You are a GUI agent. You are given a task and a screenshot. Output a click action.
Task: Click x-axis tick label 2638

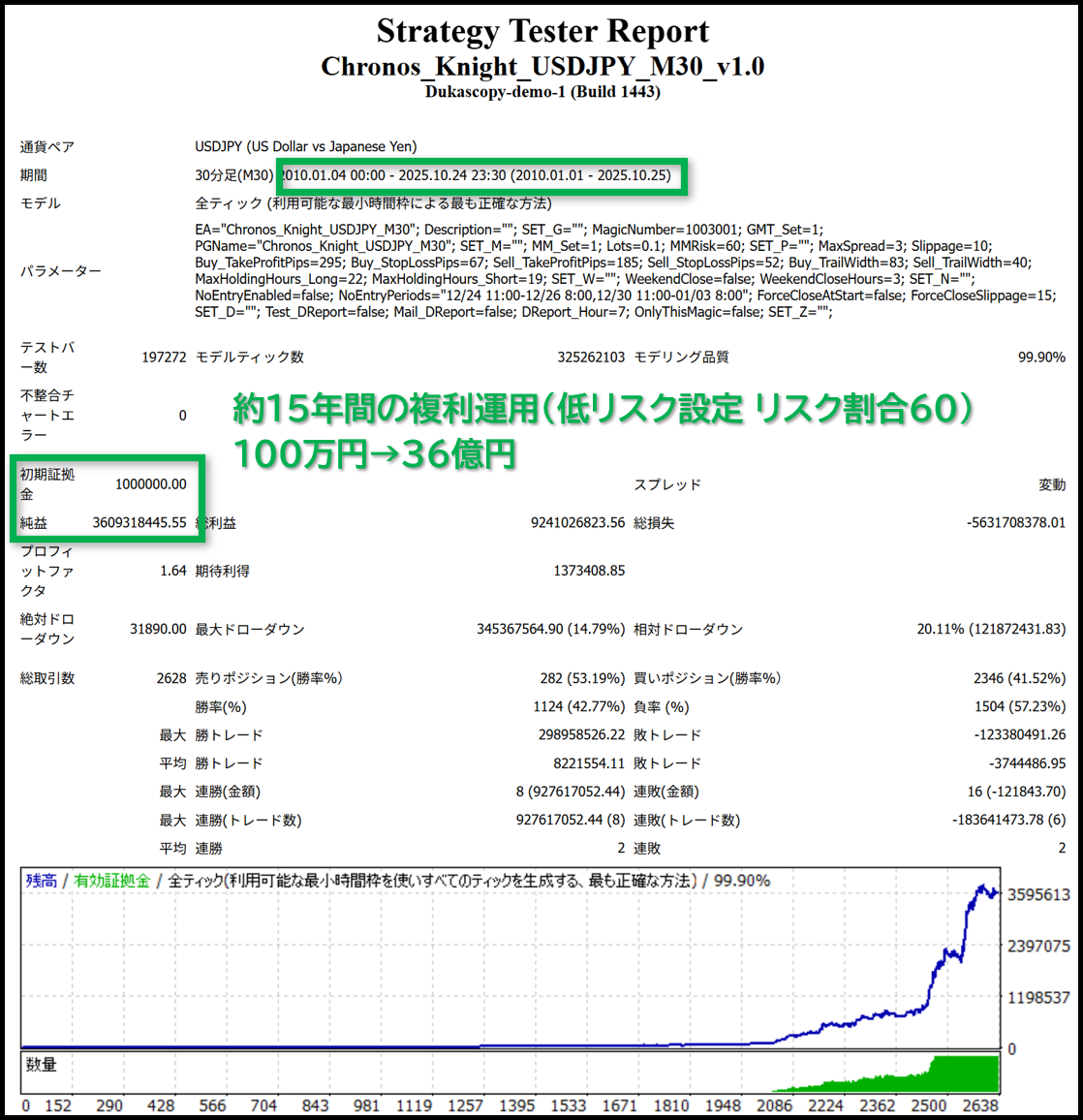click(x=980, y=1105)
